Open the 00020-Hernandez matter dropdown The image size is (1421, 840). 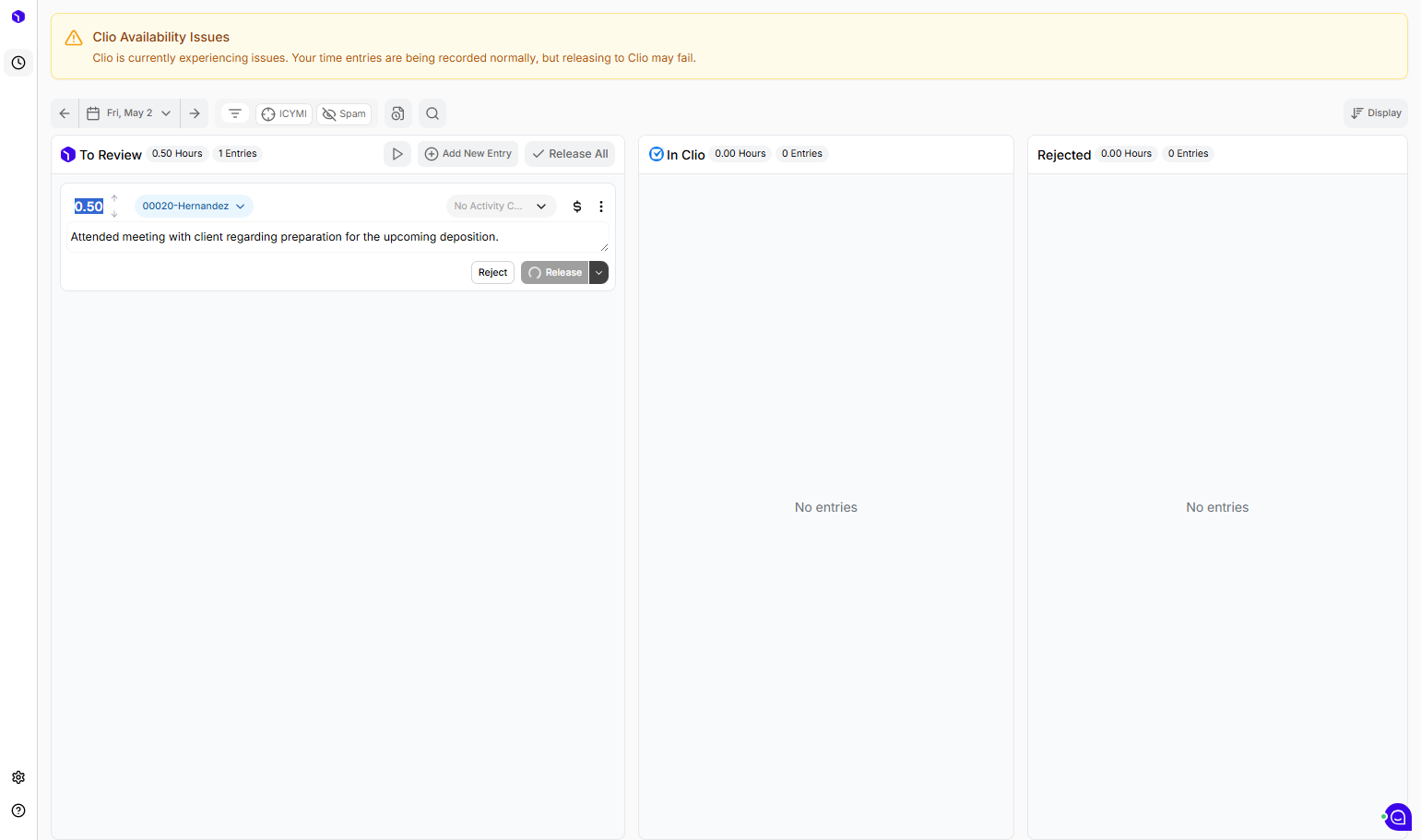click(x=194, y=207)
